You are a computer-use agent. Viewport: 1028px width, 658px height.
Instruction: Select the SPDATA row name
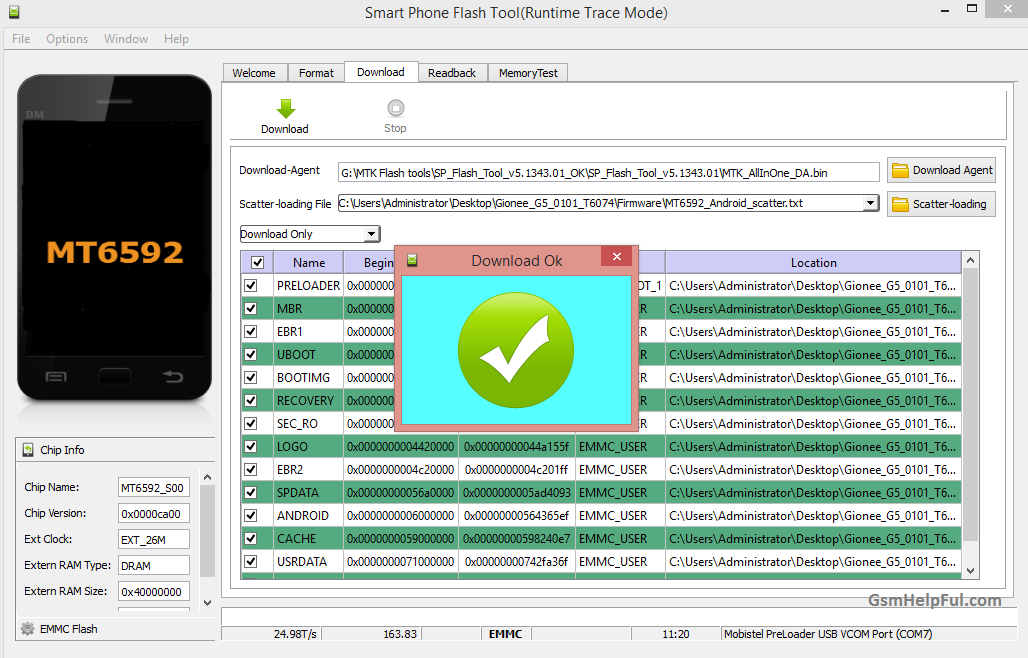click(298, 493)
